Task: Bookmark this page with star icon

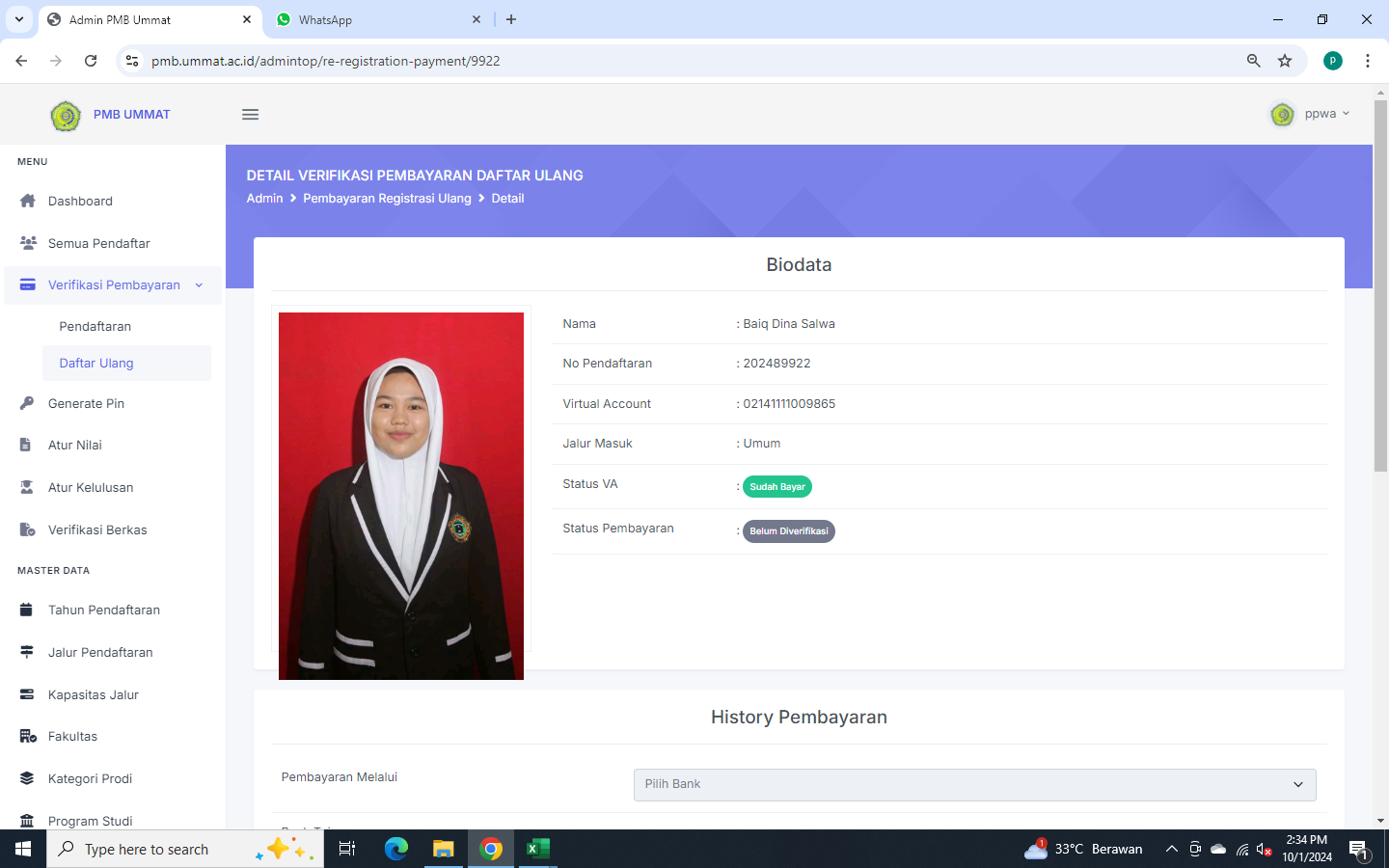Action: click(1285, 61)
